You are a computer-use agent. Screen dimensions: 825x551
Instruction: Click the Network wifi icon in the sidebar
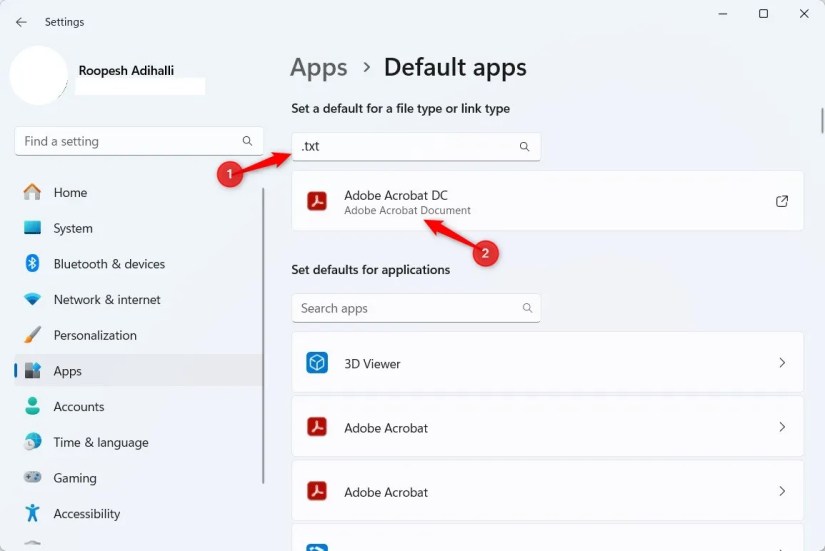[x=32, y=299]
